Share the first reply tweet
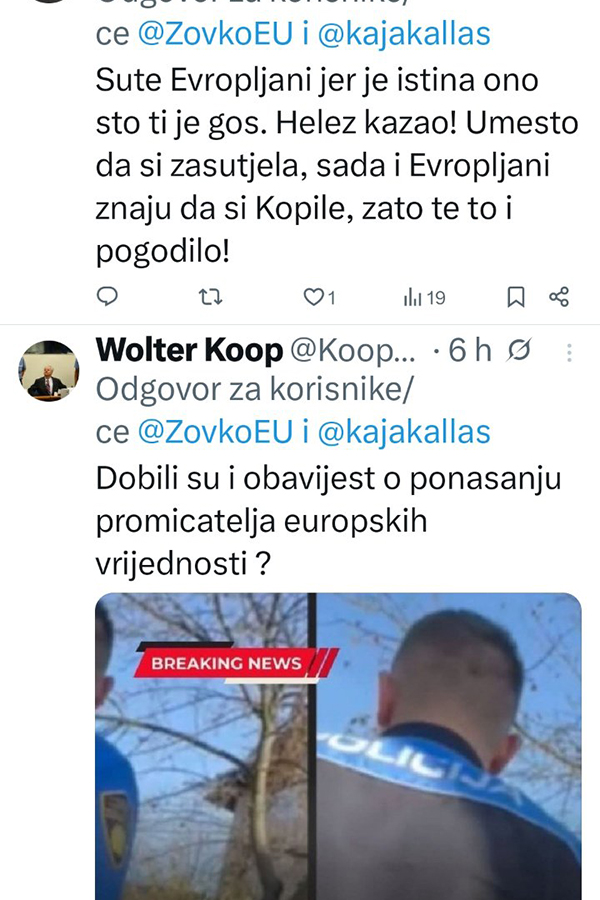600x900 pixels. [x=559, y=297]
